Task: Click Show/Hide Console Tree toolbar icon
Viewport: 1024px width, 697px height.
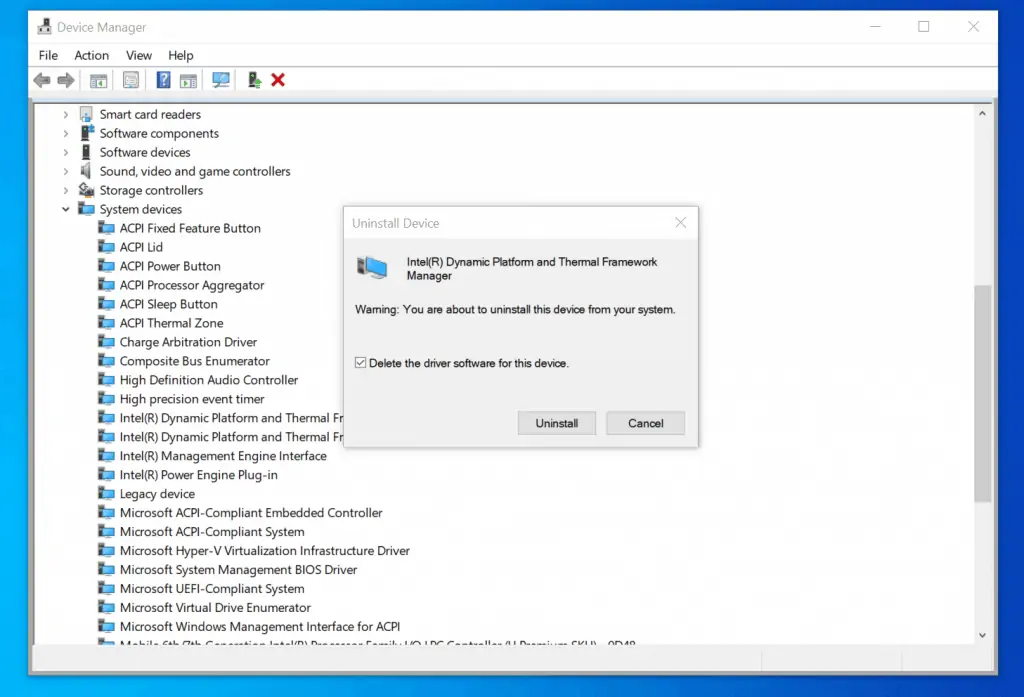Action: pos(98,80)
